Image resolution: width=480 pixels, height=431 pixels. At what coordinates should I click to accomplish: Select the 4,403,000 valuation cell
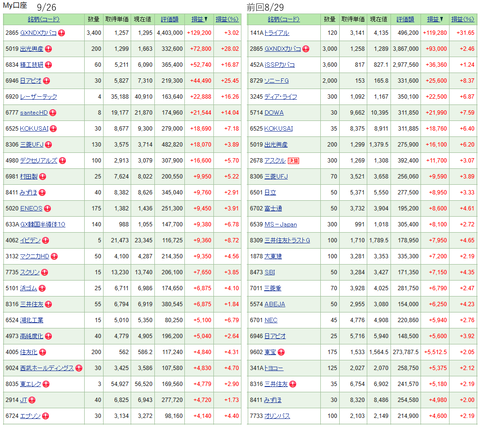pyautogui.click(x=170, y=33)
